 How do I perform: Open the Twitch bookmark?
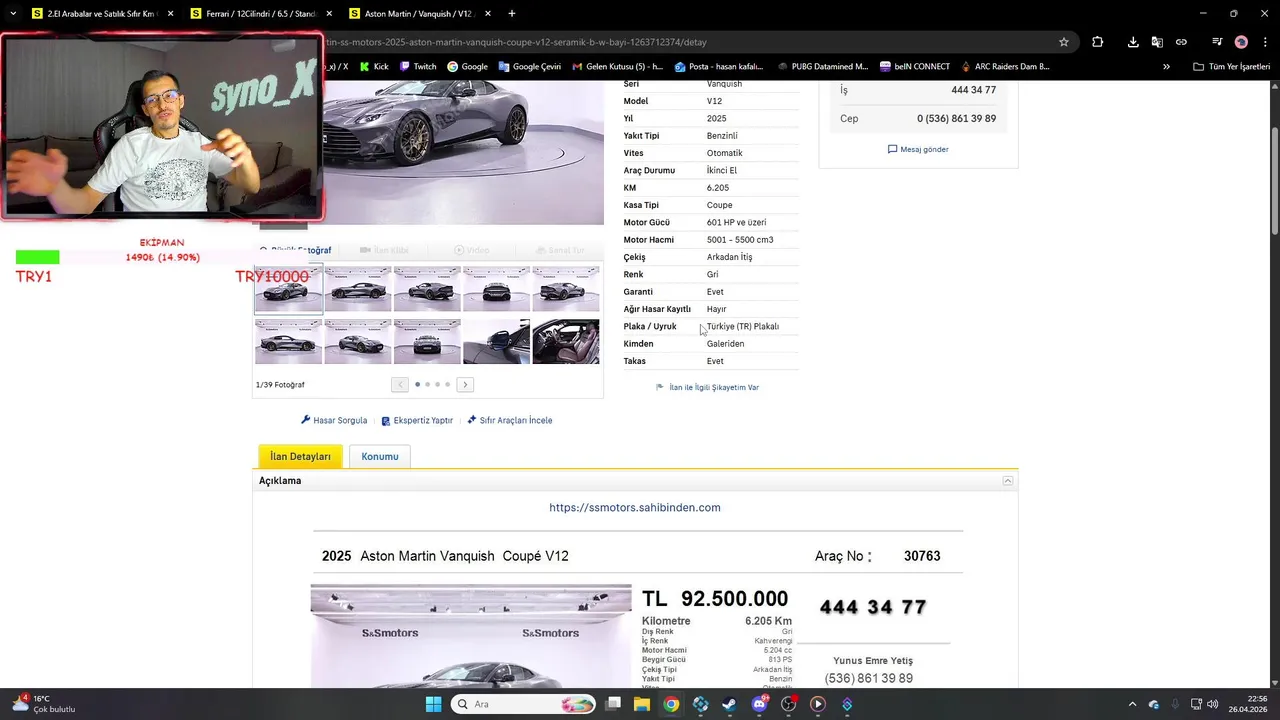coord(417,67)
